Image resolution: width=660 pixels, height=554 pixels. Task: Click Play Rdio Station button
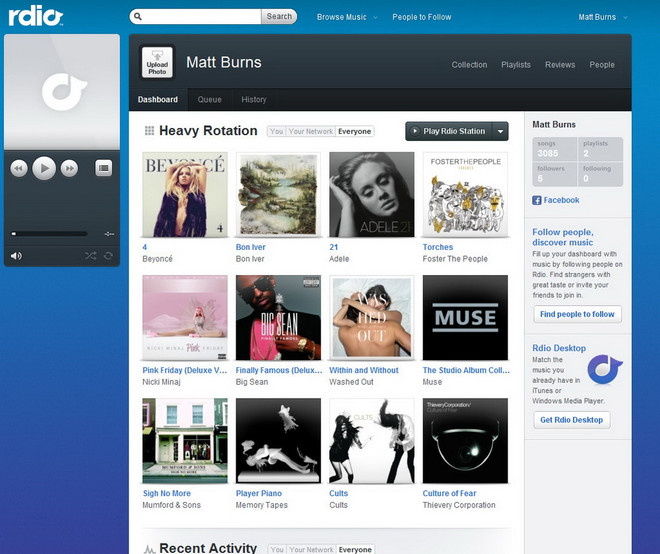tap(449, 131)
